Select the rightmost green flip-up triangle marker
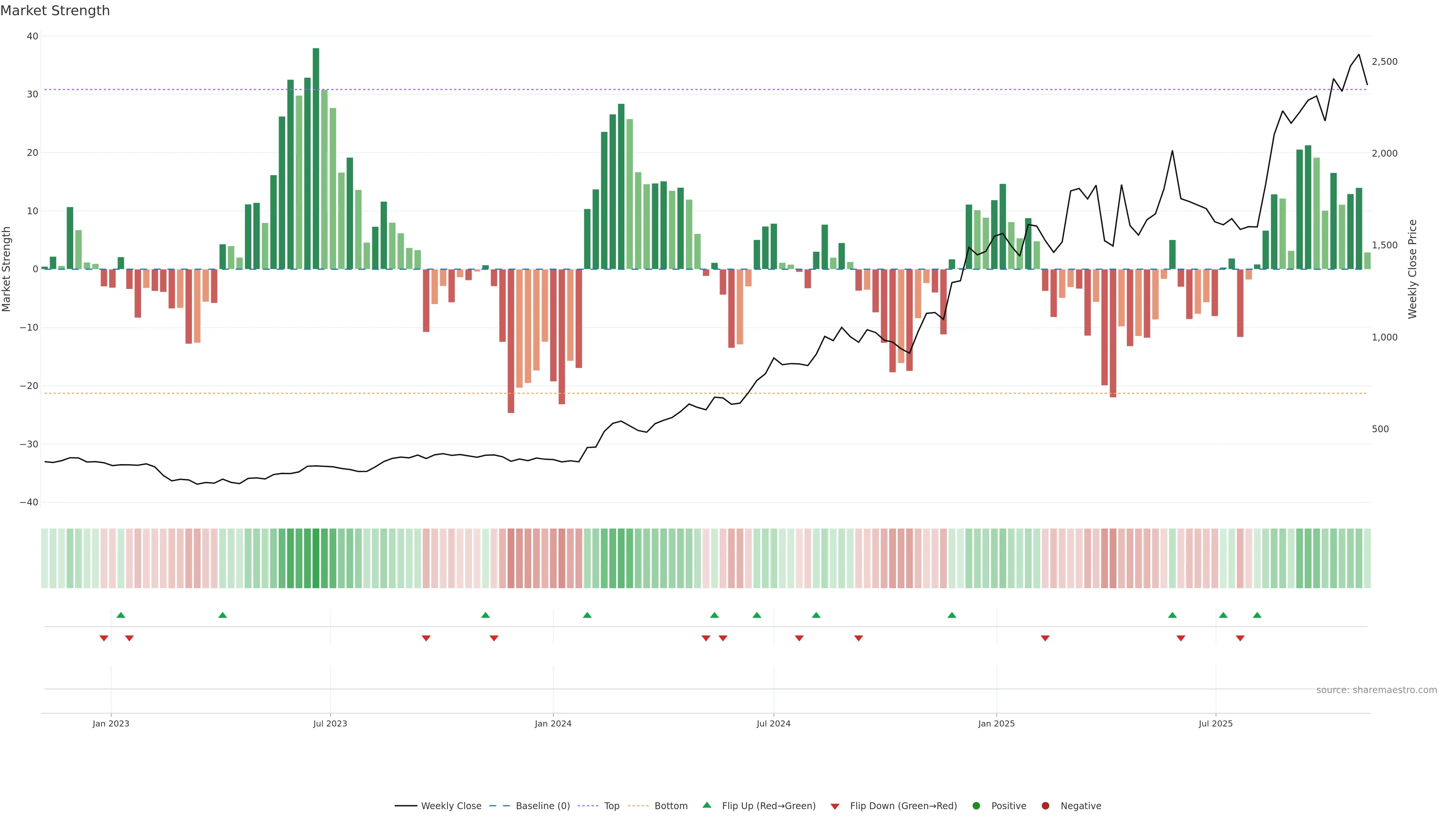Screen dimensions: 1456x819 click(x=1257, y=615)
